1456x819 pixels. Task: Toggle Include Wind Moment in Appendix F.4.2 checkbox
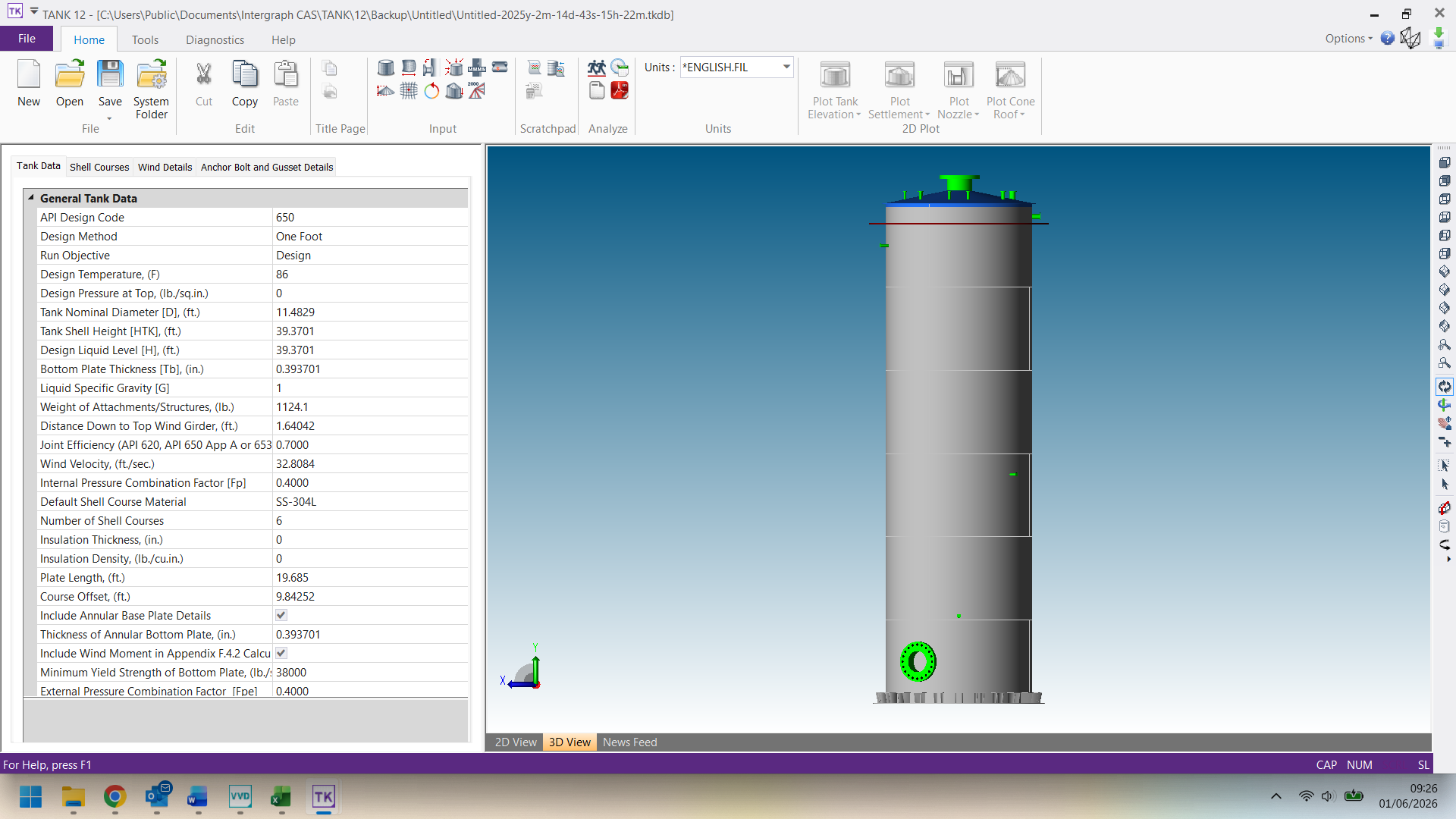[281, 653]
